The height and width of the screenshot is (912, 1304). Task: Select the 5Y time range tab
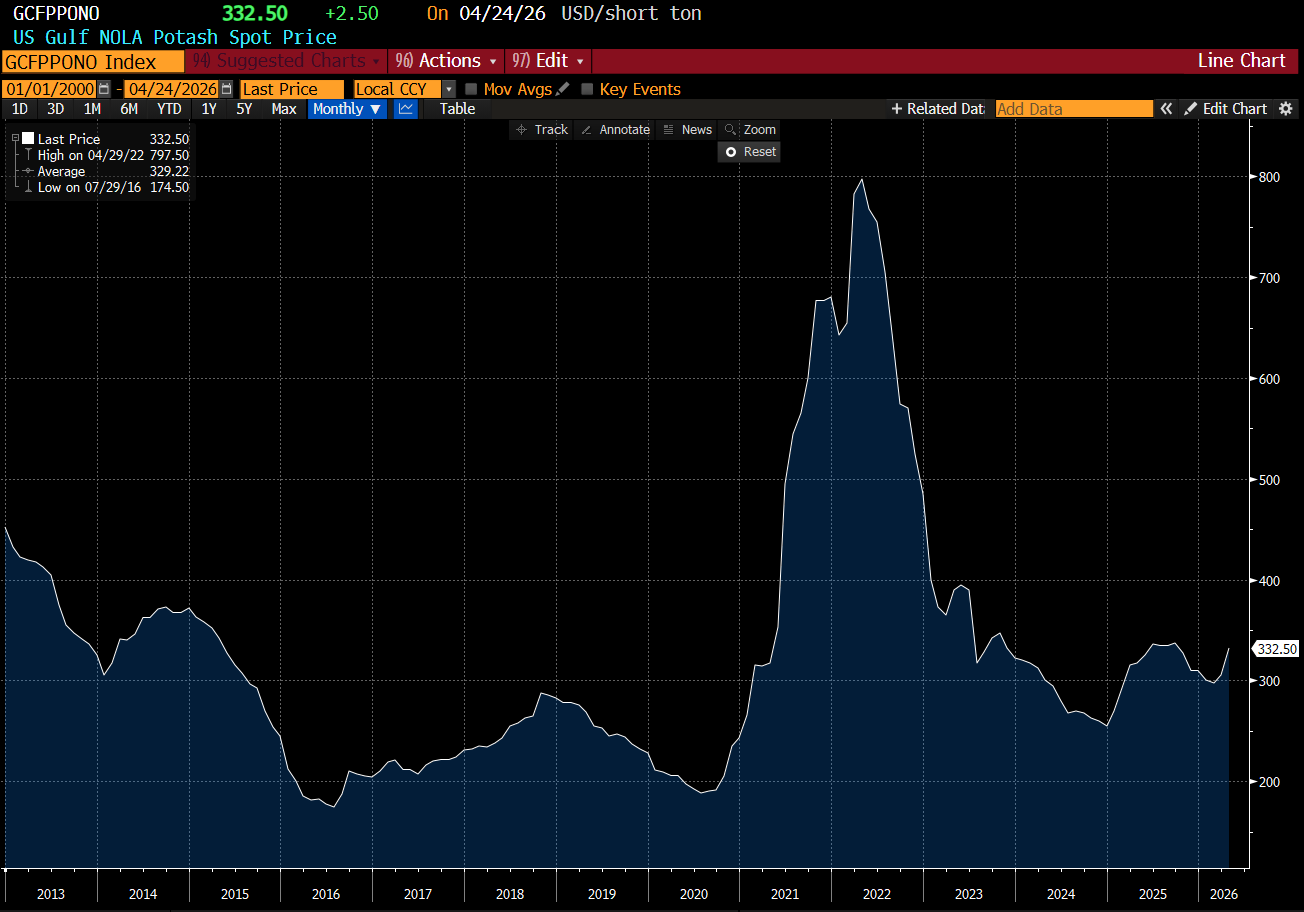click(x=244, y=109)
